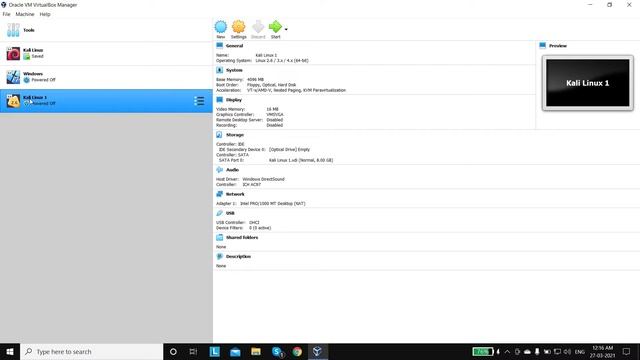The height and width of the screenshot is (360, 640).
Task: Click the battery indicator in tray
Action: [x=482, y=351]
